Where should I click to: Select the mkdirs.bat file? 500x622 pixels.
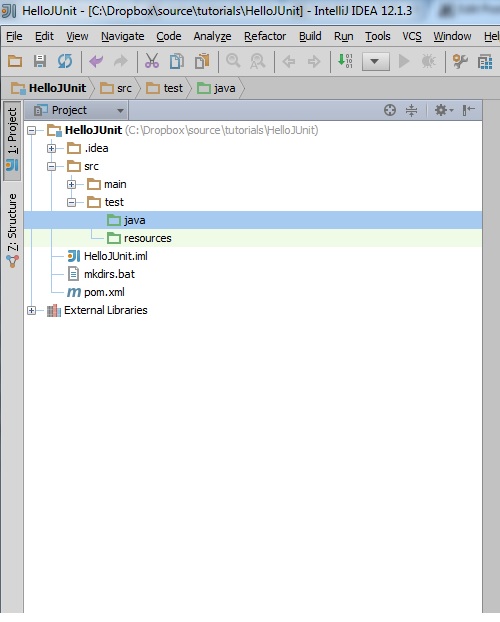click(102, 274)
